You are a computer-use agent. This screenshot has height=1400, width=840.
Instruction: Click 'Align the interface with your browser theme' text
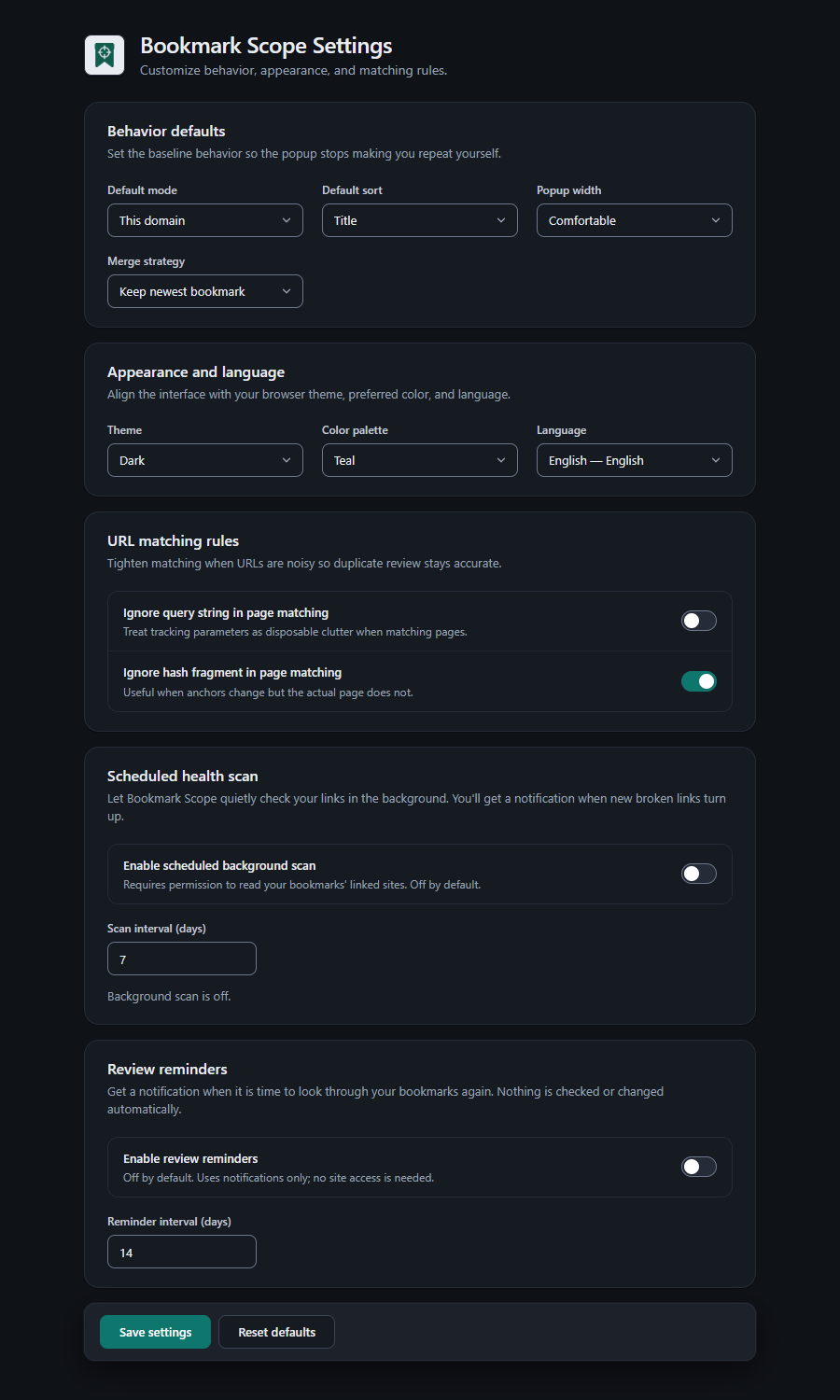308,395
